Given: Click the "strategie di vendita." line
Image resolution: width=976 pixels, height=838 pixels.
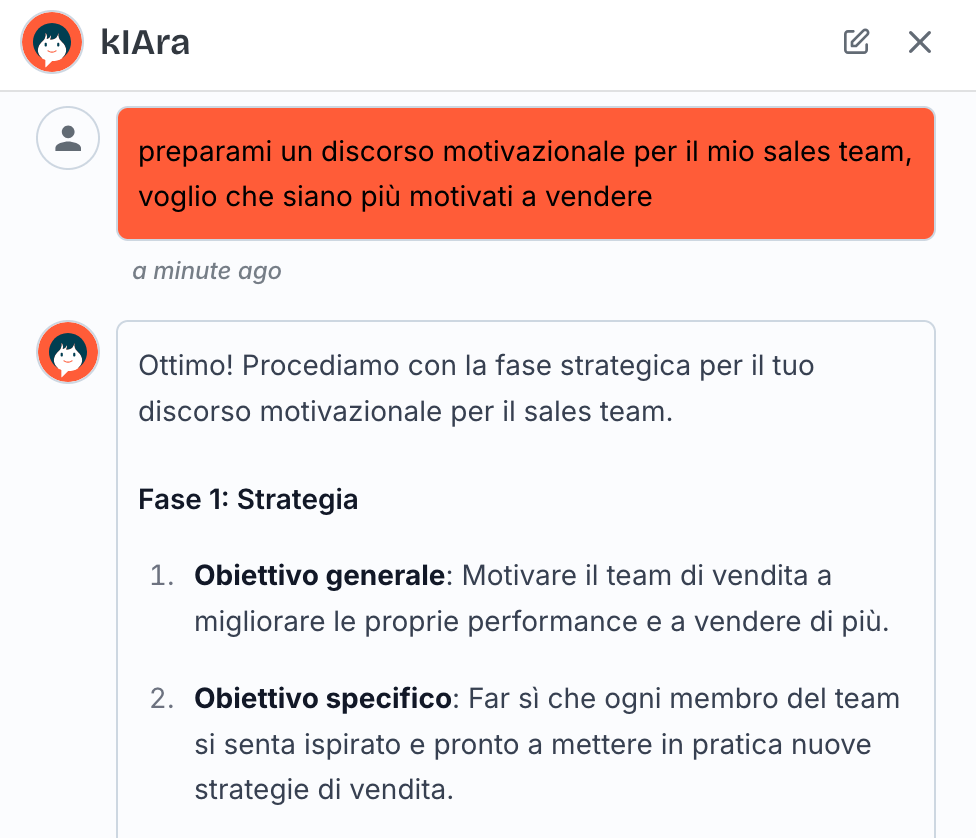Looking at the screenshot, I should pyautogui.click(x=324, y=790).
